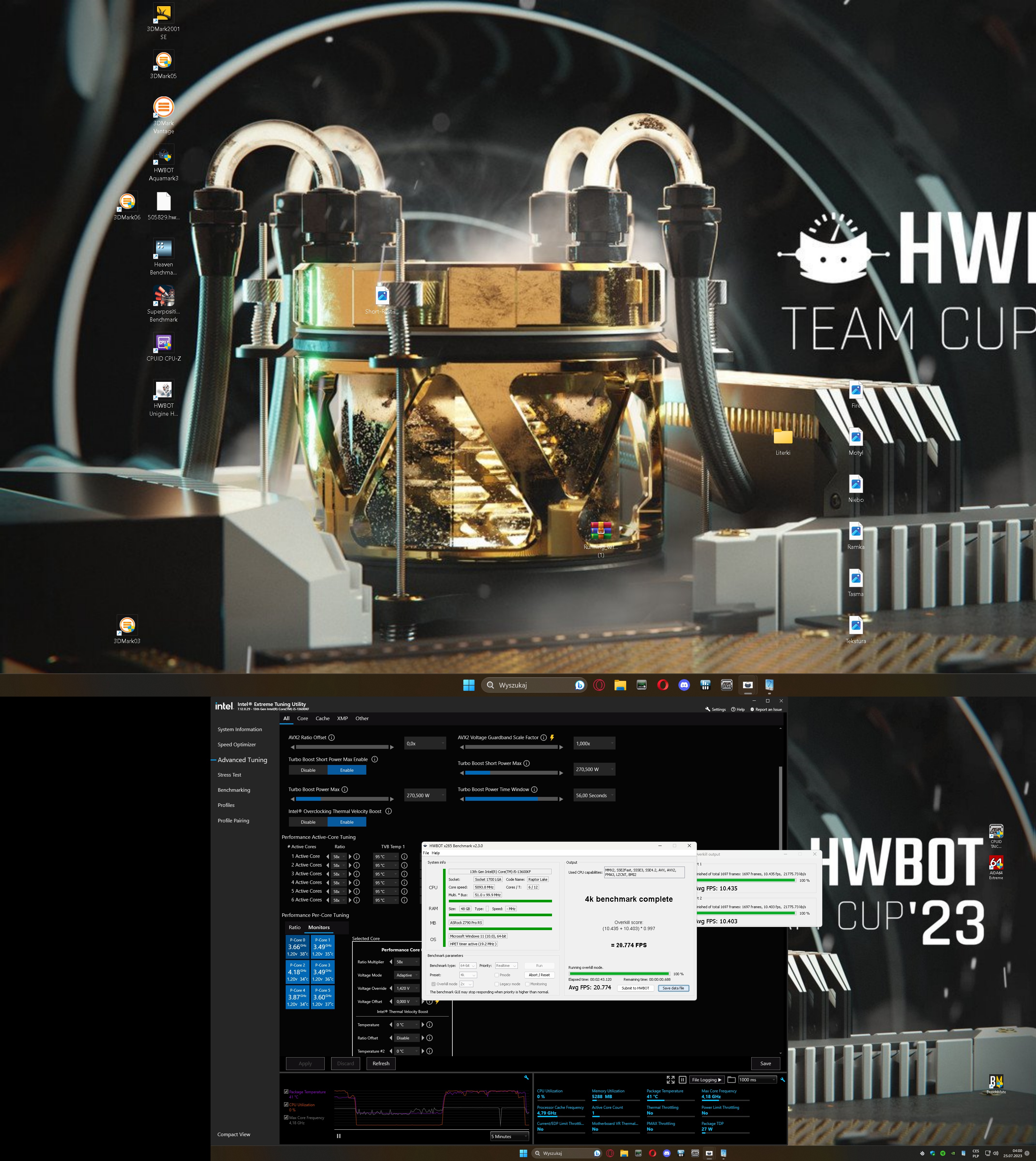Click the Abort / Reset button

(539, 975)
